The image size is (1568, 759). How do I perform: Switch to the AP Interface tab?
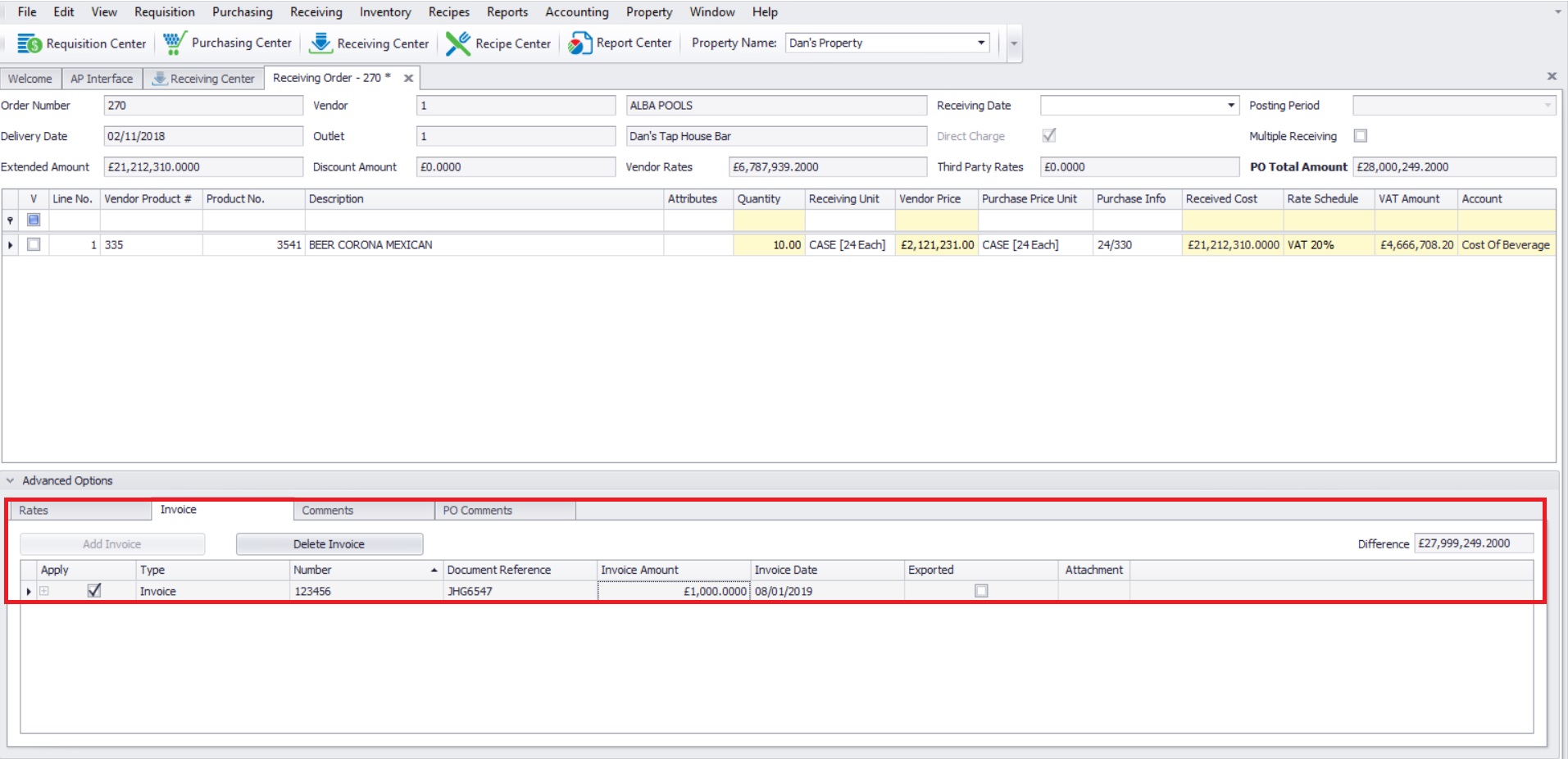102,79
